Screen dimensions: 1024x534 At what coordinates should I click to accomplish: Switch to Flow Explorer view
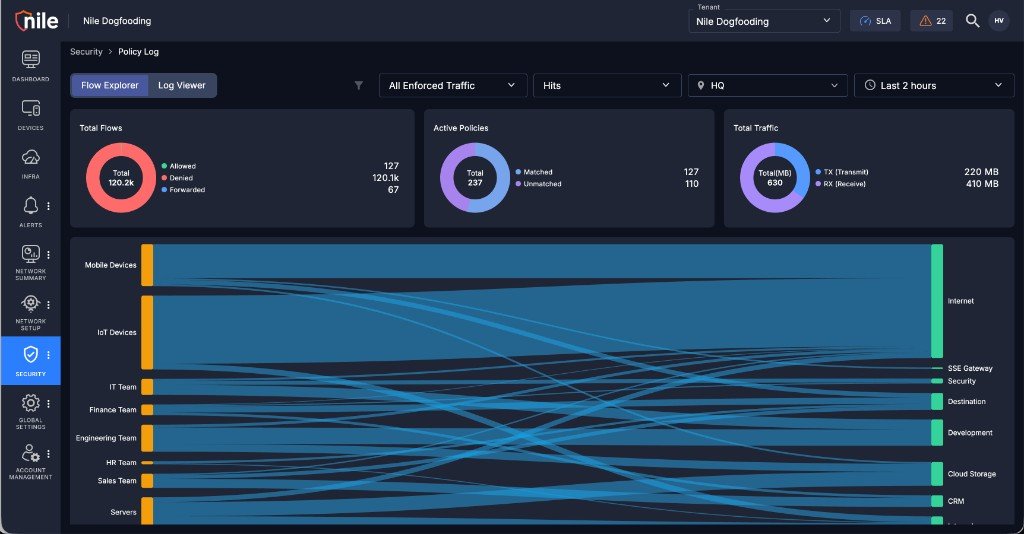coord(110,86)
